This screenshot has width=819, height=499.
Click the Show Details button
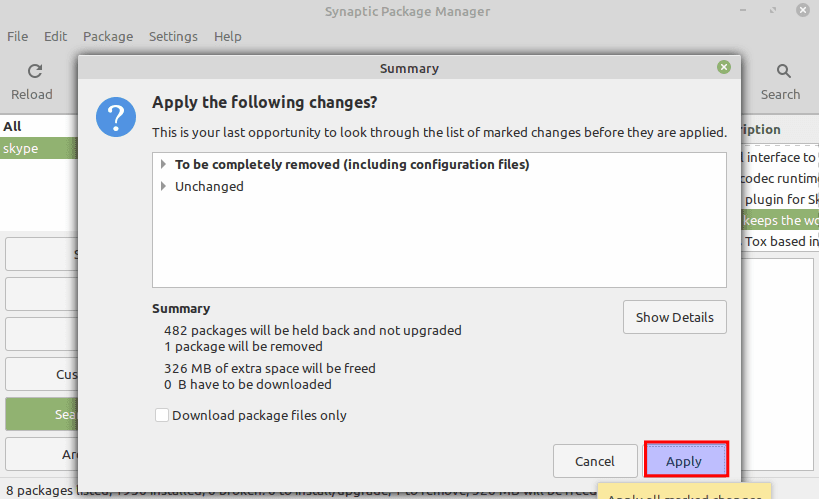pos(674,317)
